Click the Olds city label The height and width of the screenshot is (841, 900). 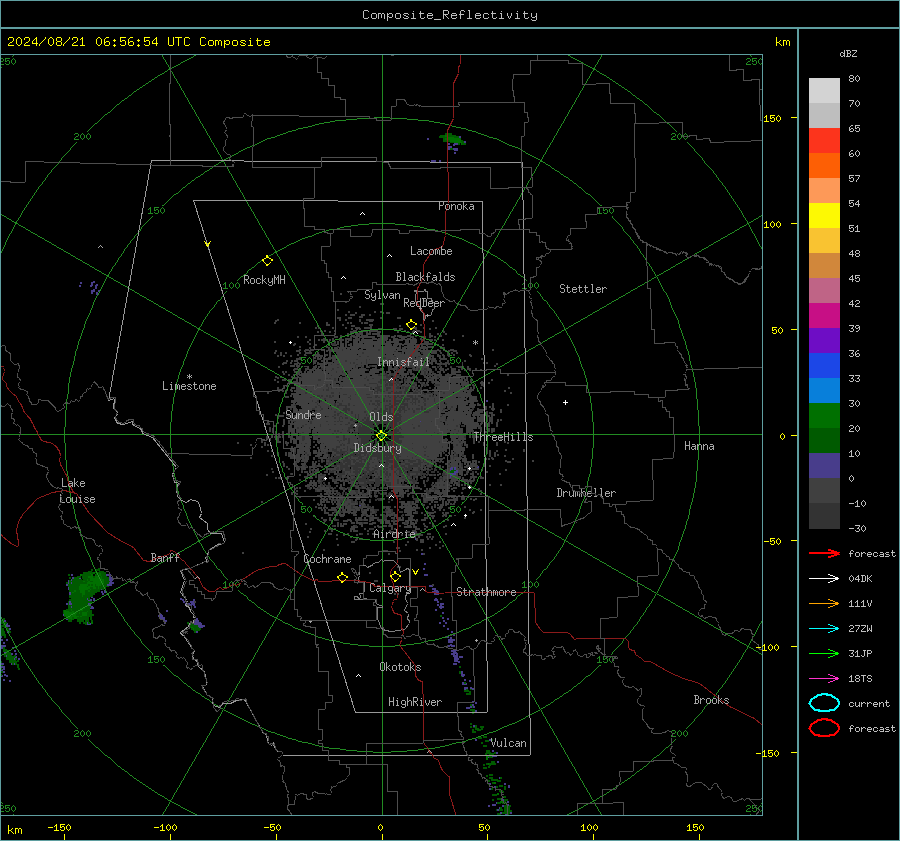pos(381,417)
